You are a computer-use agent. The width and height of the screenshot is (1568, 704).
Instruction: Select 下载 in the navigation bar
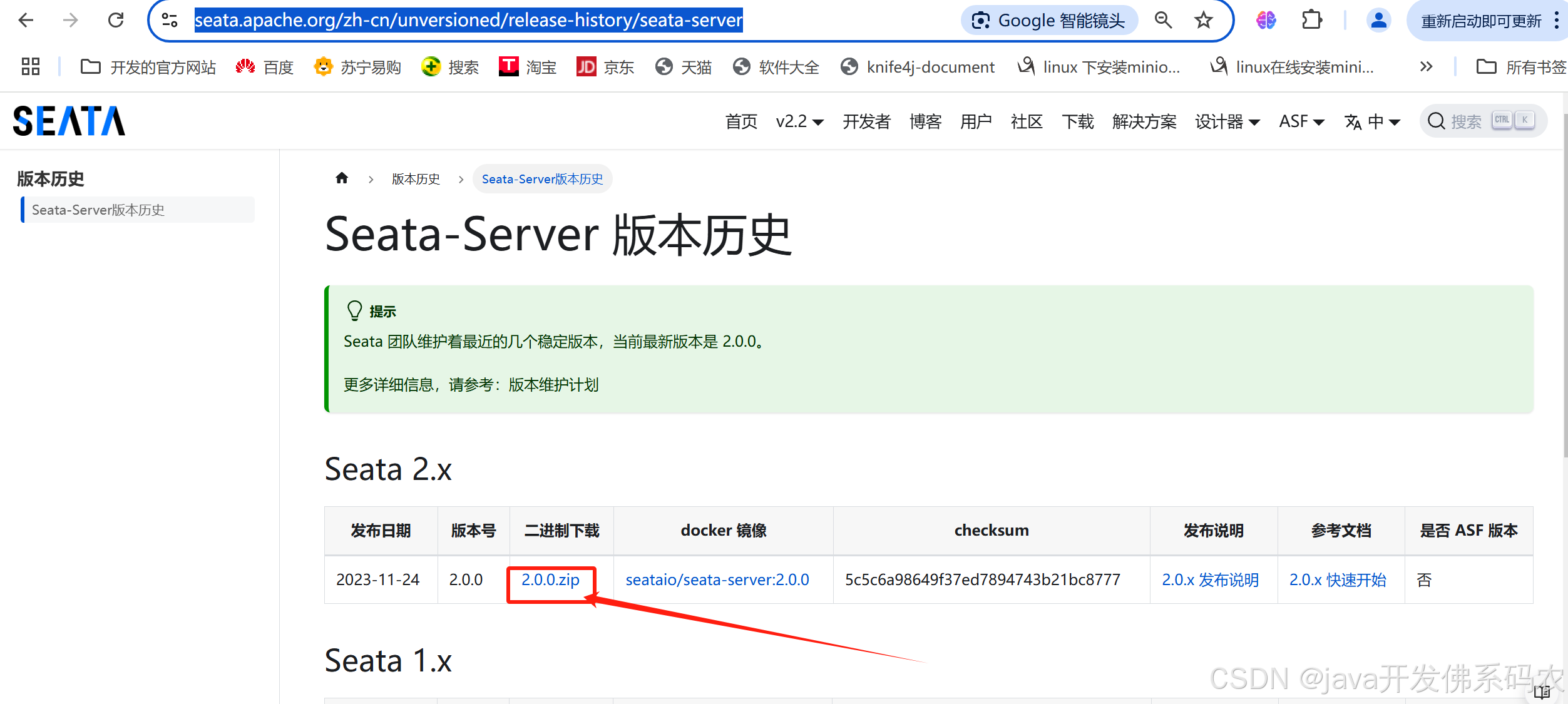point(1078,121)
